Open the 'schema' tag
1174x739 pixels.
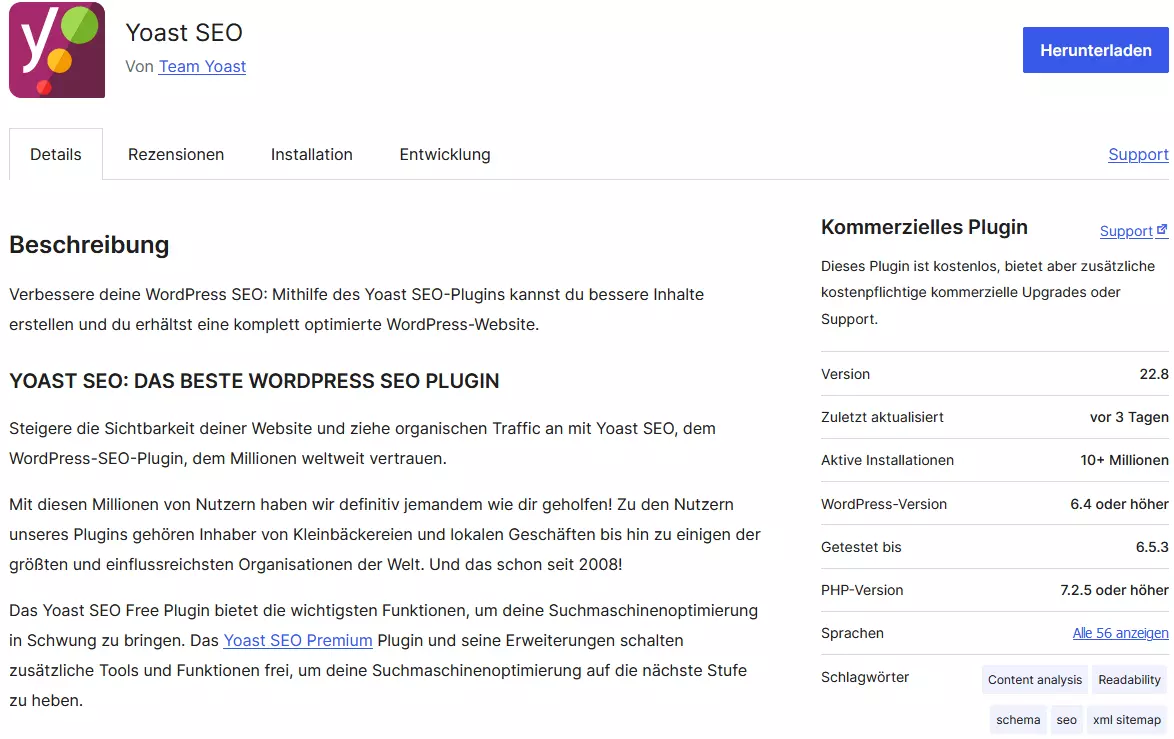pos(1017,719)
